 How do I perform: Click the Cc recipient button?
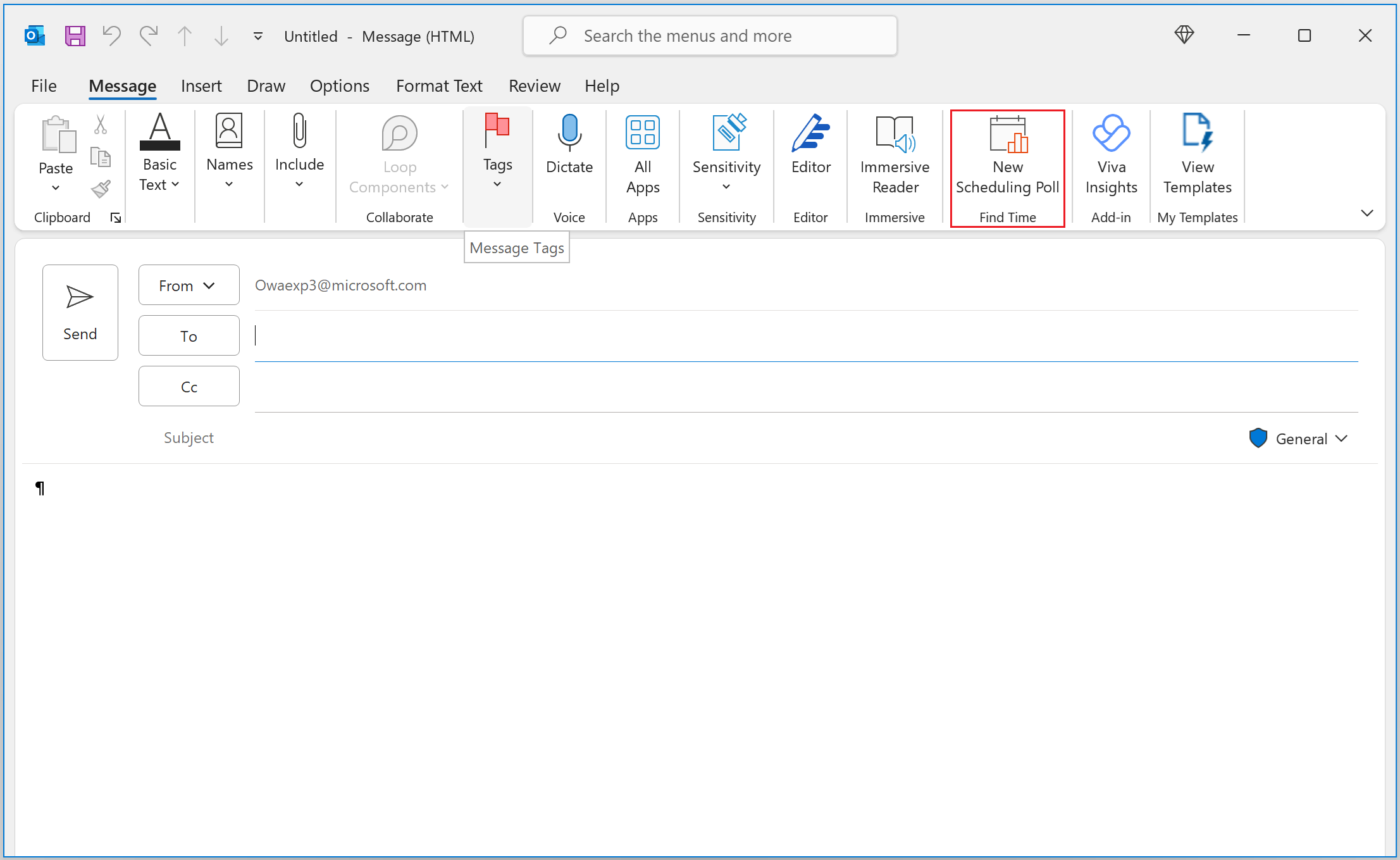pyautogui.click(x=189, y=386)
